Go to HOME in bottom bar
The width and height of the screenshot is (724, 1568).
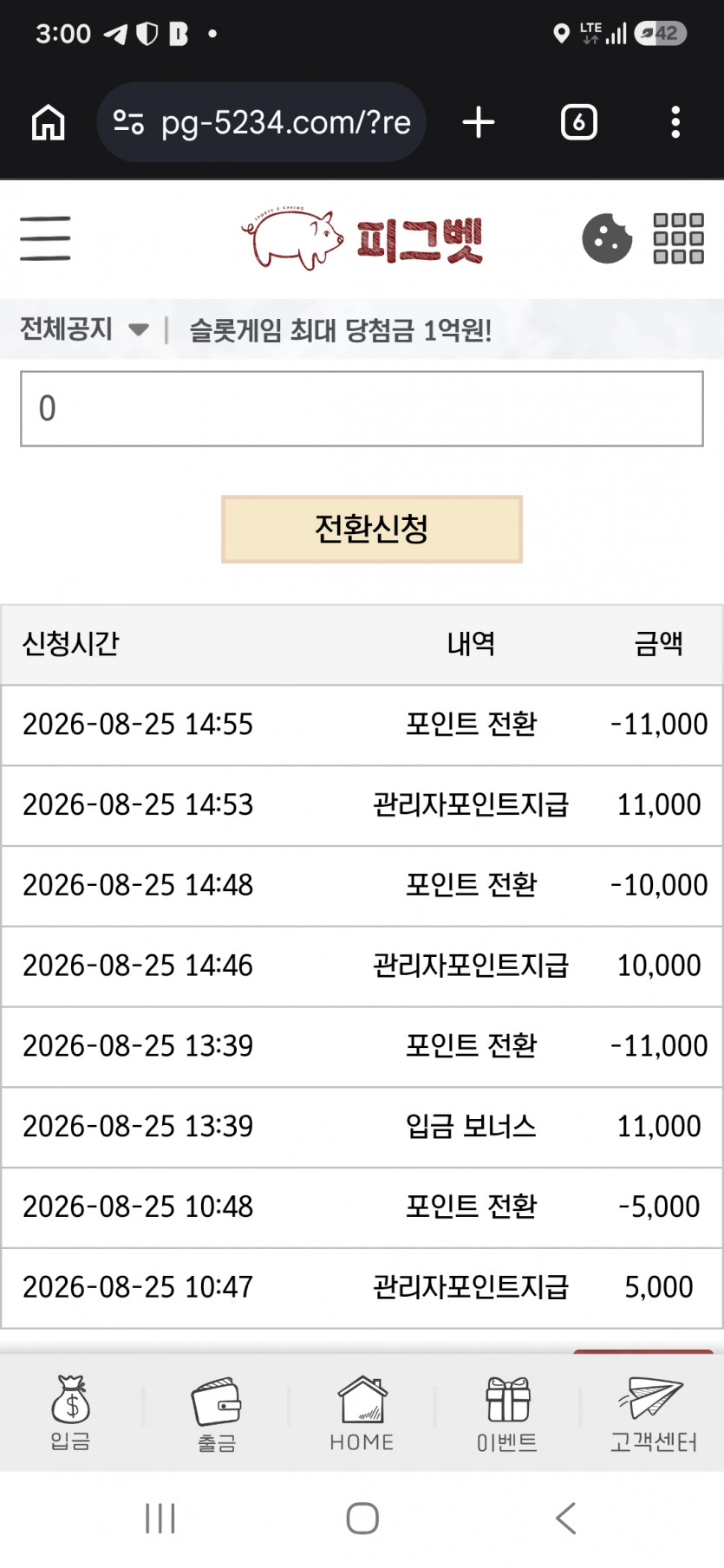pyautogui.click(x=362, y=1413)
